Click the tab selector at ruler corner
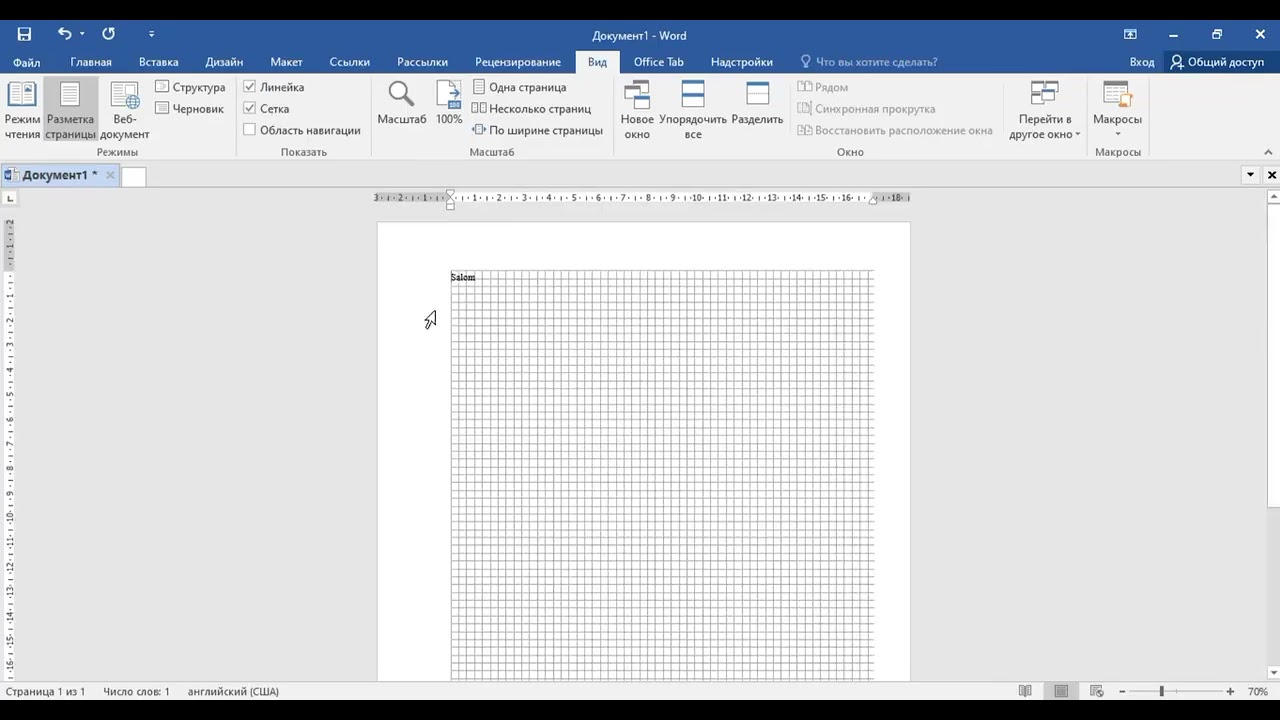Image resolution: width=1280 pixels, height=720 pixels. [10, 198]
